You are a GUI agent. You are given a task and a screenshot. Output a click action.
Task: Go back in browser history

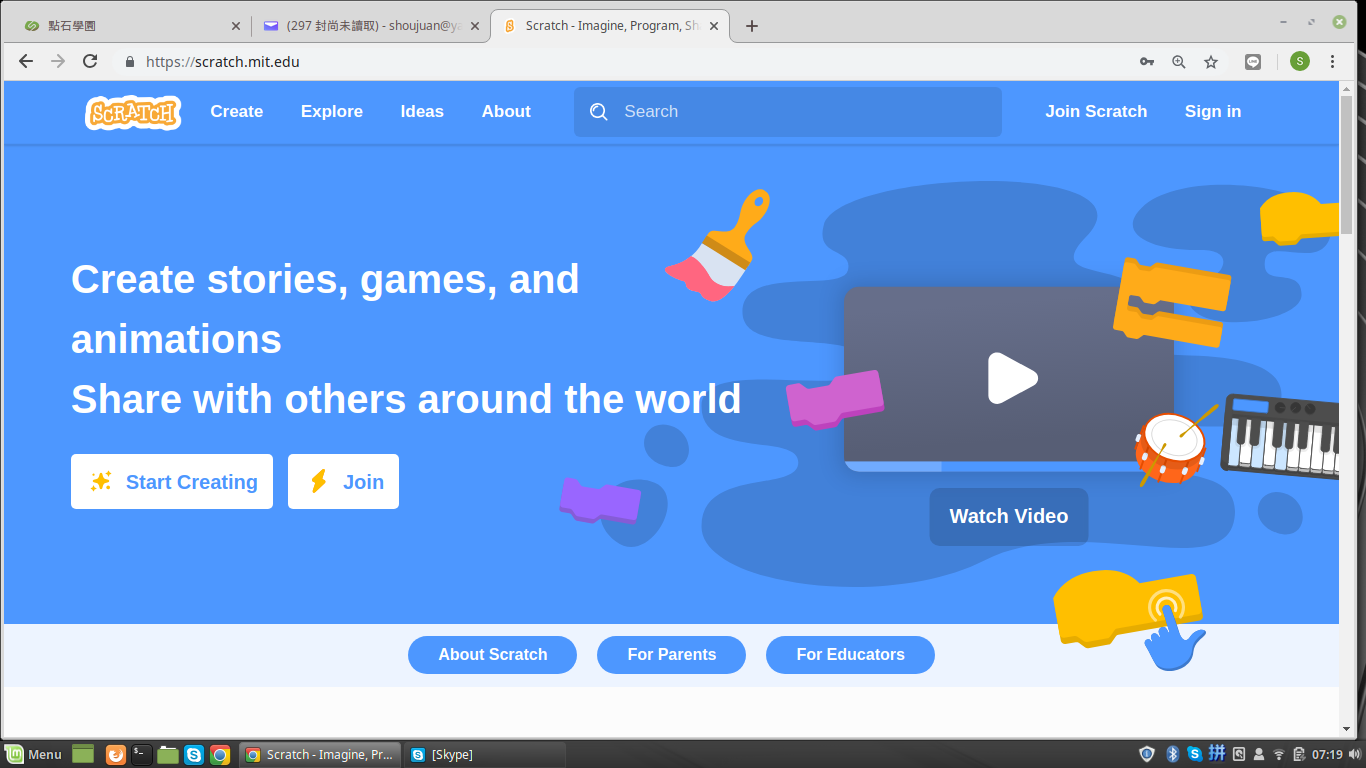(x=26, y=61)
